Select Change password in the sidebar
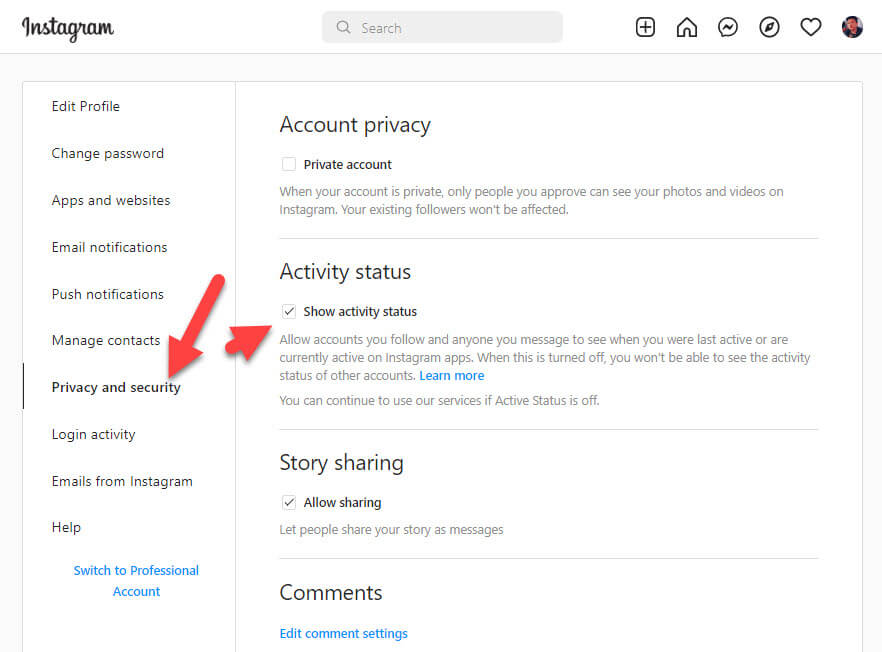The height and width of the screenshot is (652, 882). [x=108, y=153]
